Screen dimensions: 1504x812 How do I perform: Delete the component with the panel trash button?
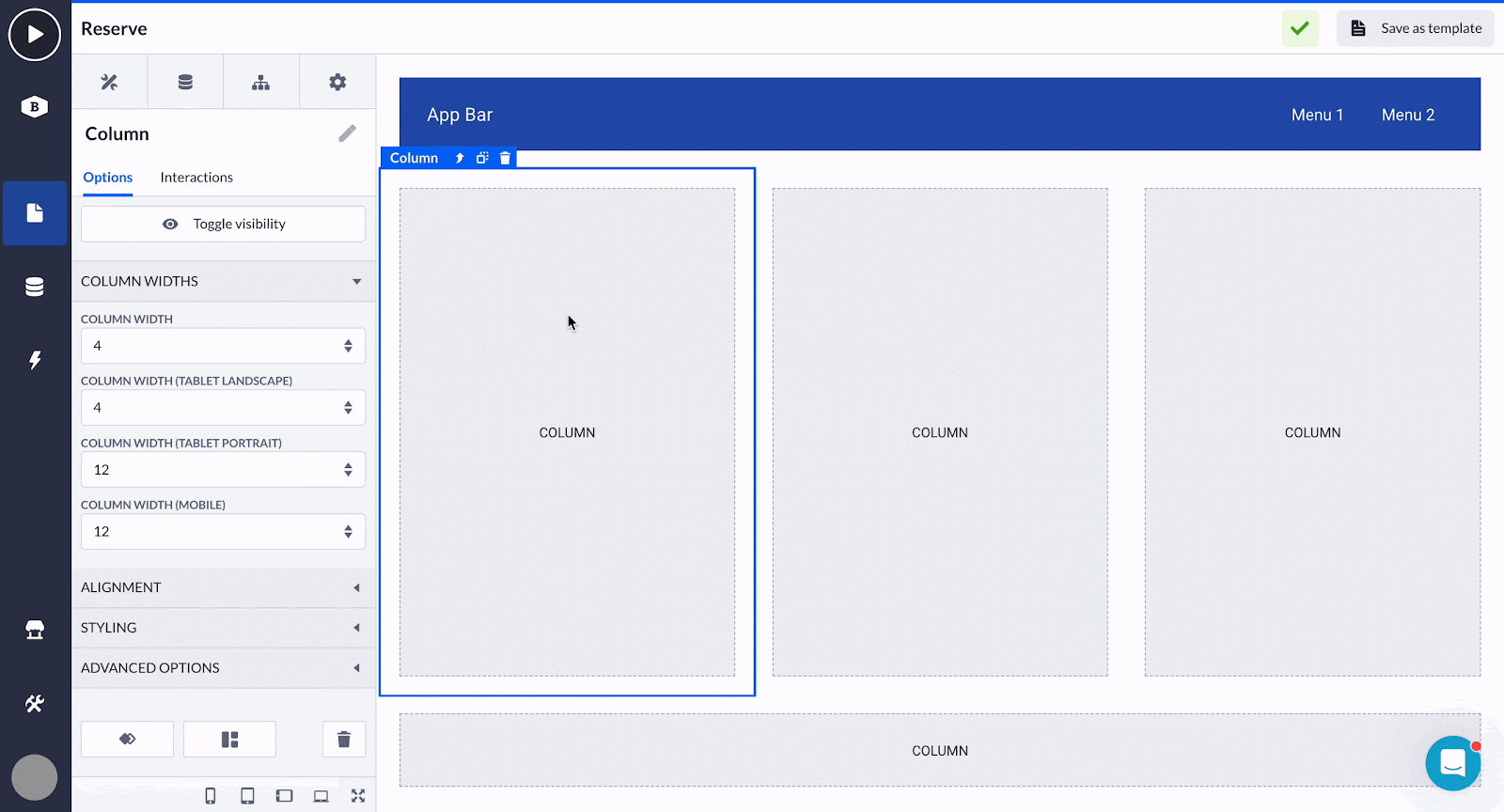pyautogui.click(x=344, y=739)
